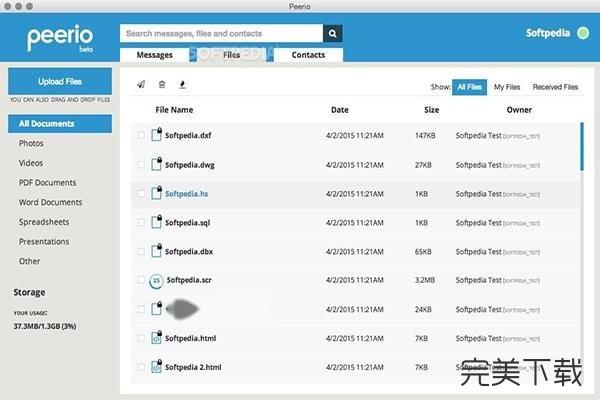
Task: Select Photos category
Action: (x=31, y=144)
